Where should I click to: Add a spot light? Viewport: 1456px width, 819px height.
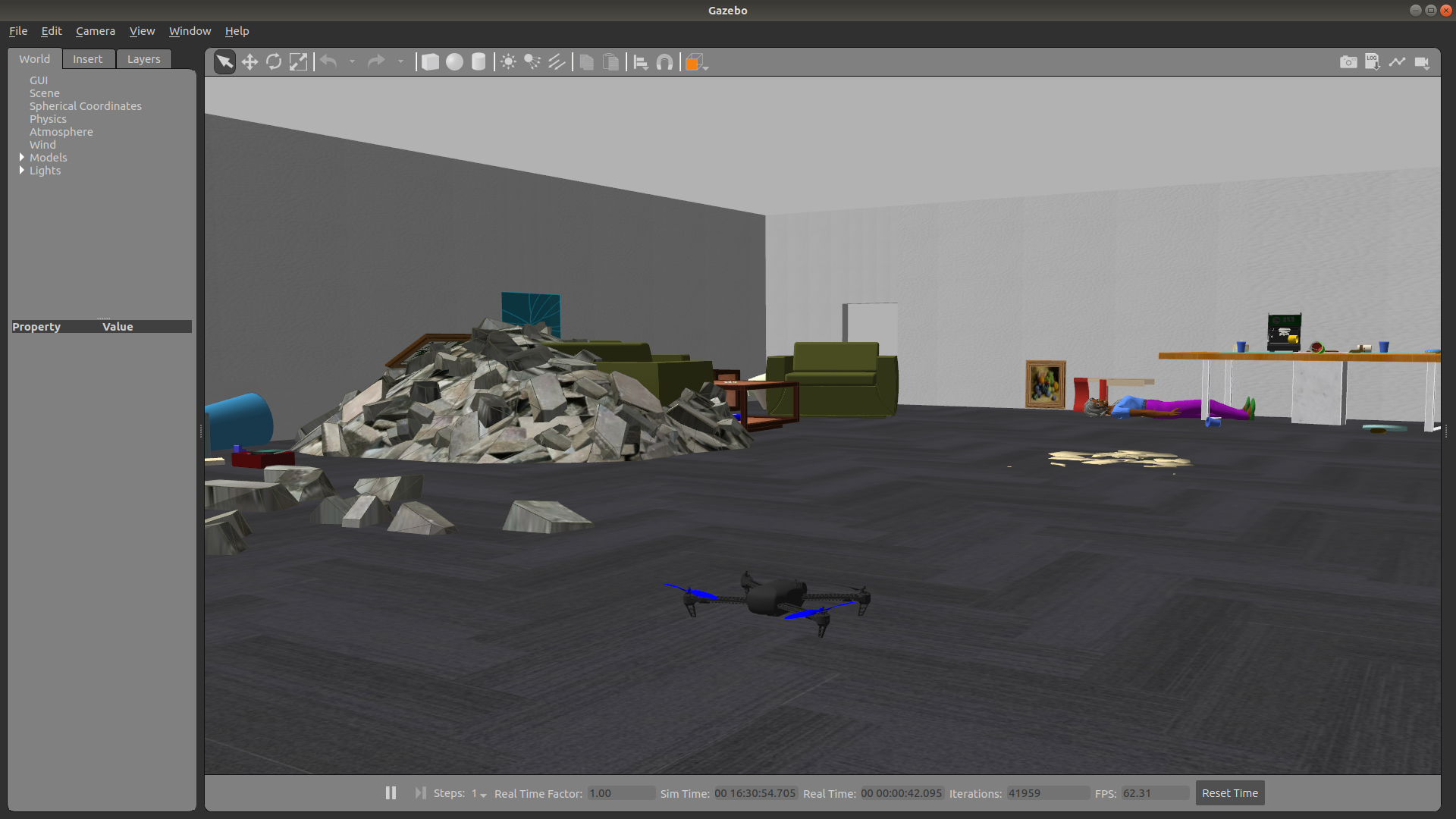(532, 62)
